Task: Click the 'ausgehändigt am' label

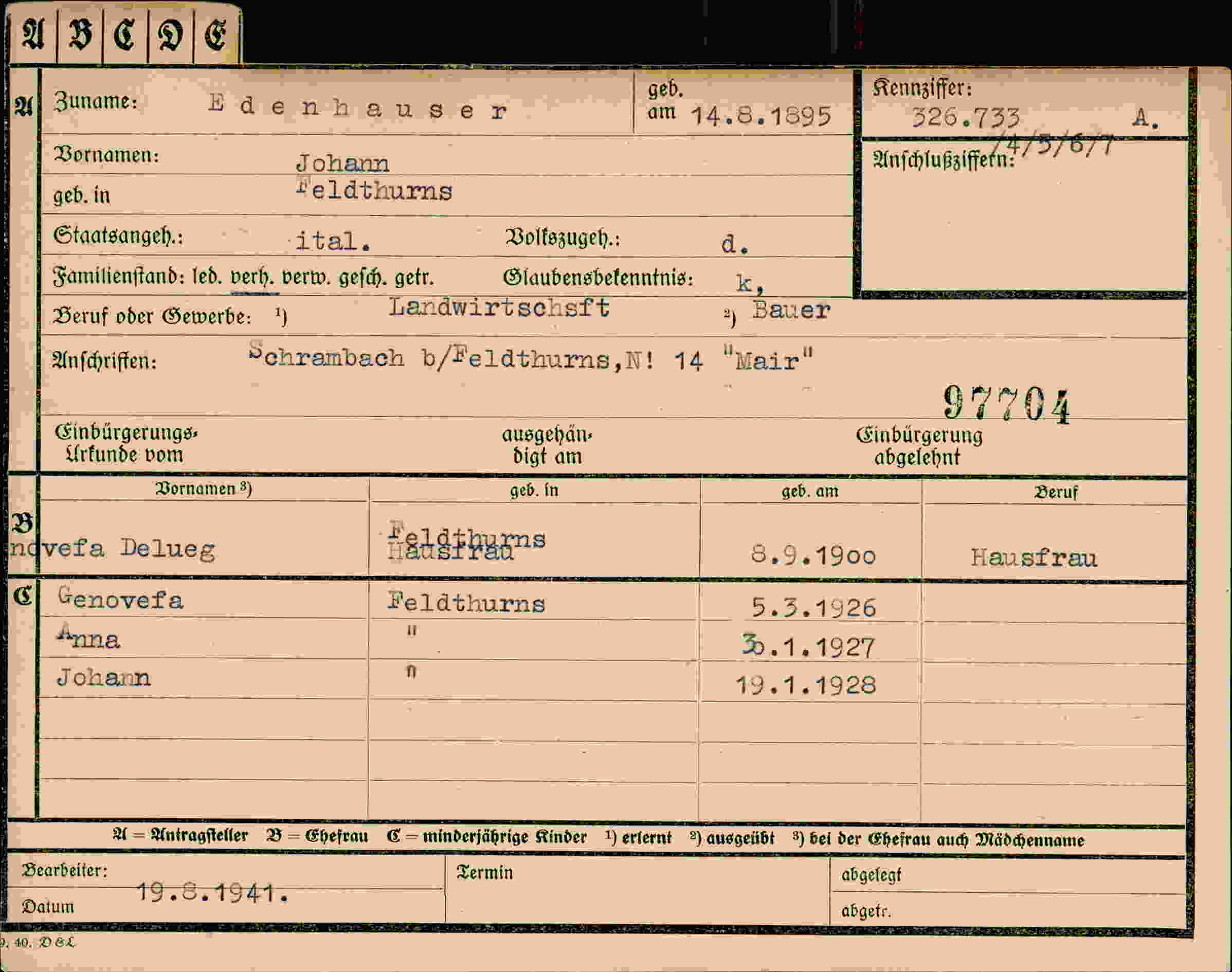Action: click(547, 445)
